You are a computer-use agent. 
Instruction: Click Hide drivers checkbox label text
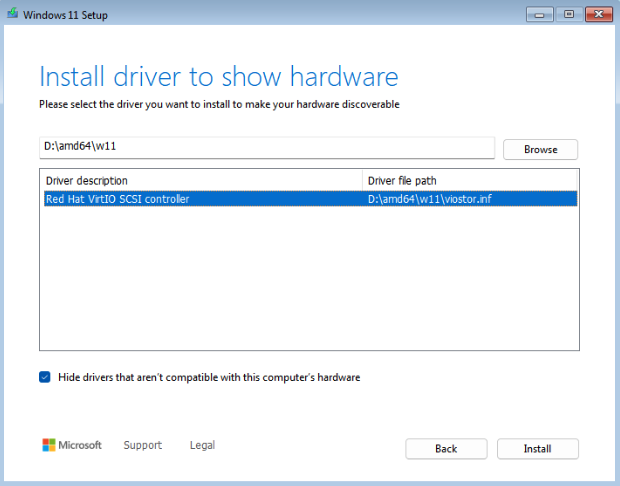209,377
